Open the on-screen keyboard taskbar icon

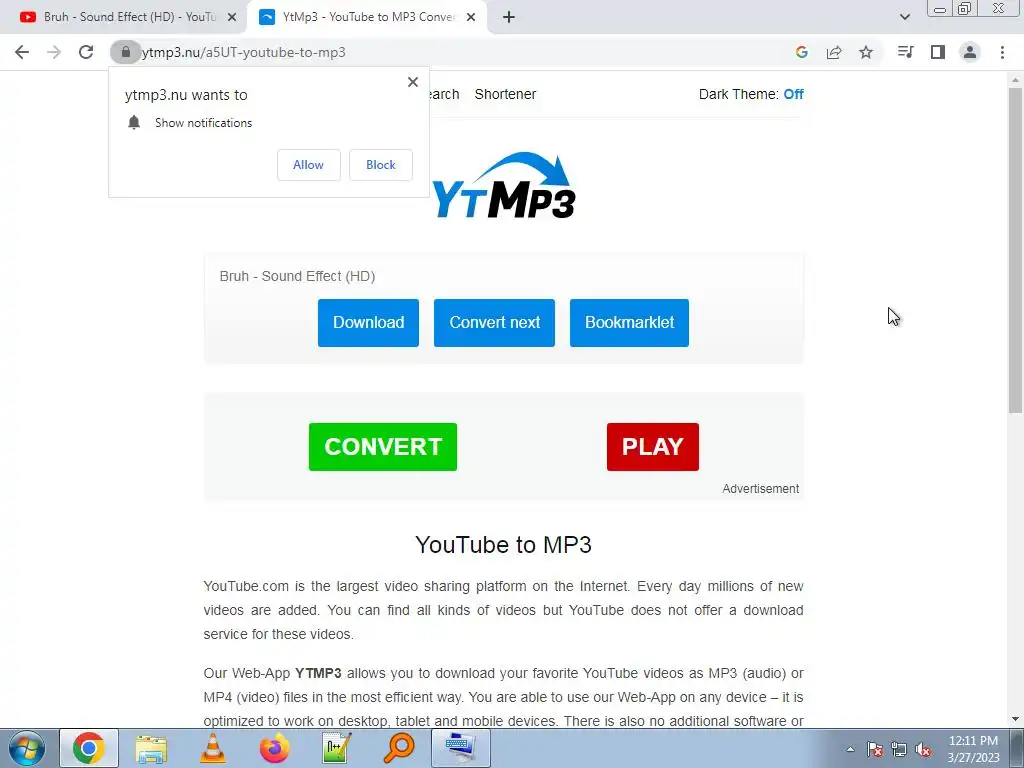pos(460,748)
